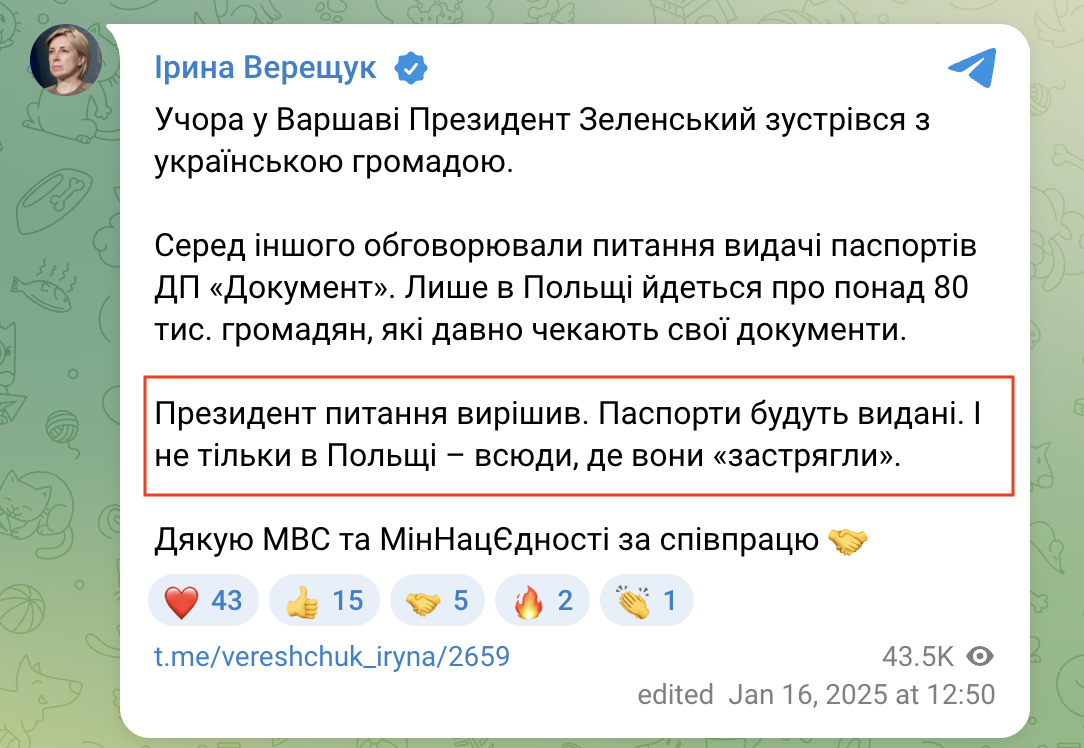
Task: Click the handshake reaction icon
Action: (424, 600)
